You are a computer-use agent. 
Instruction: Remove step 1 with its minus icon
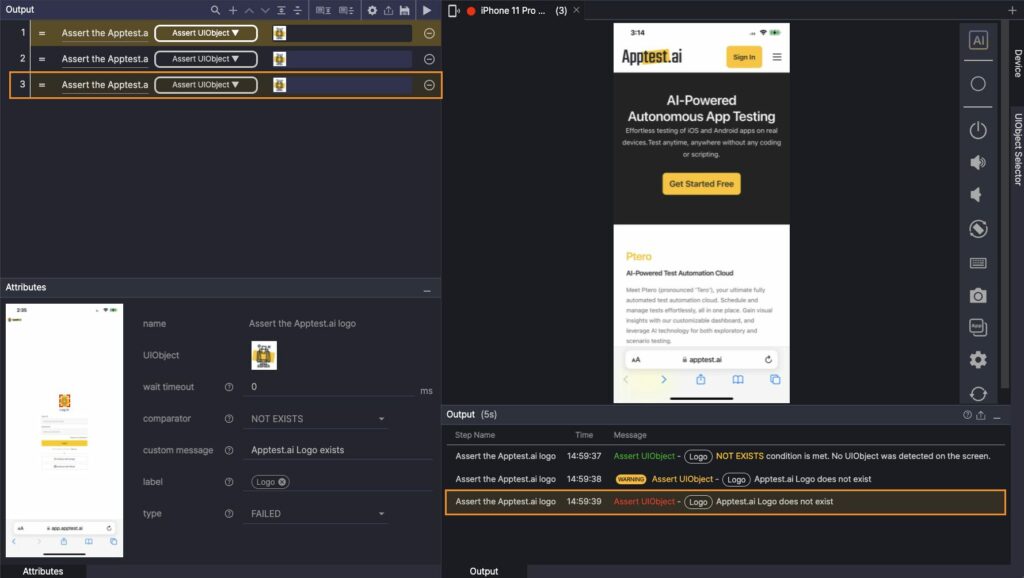[x=429, y=33]
